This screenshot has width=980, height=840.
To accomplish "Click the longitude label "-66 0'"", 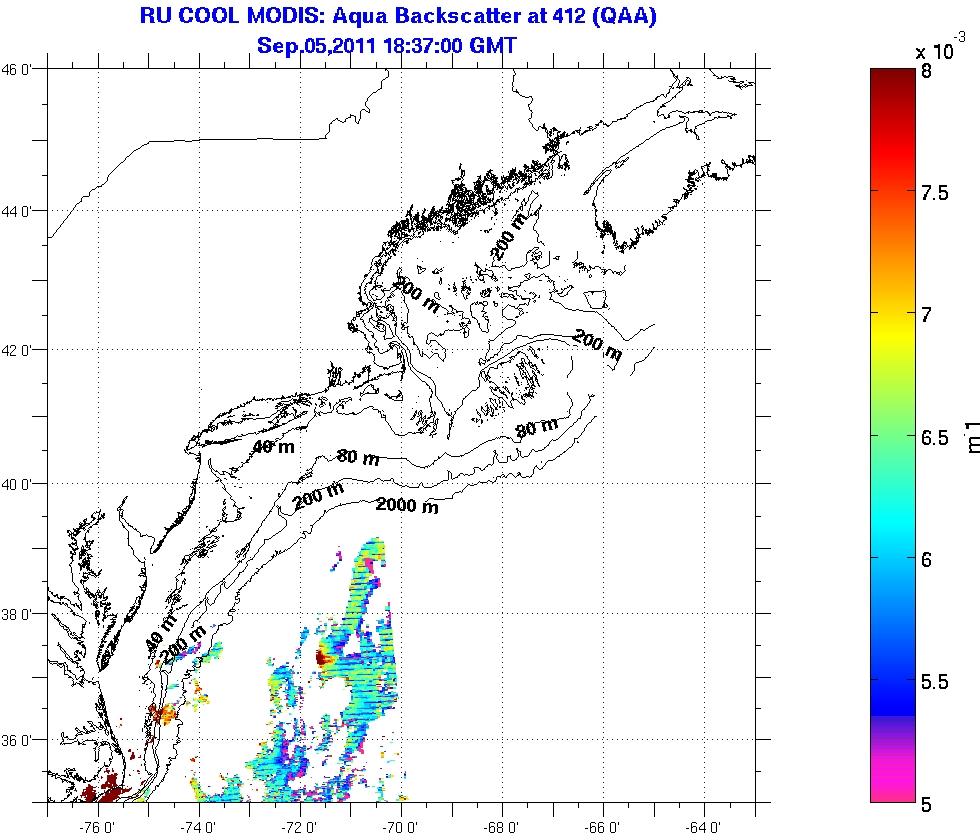I will pos(602,828).
